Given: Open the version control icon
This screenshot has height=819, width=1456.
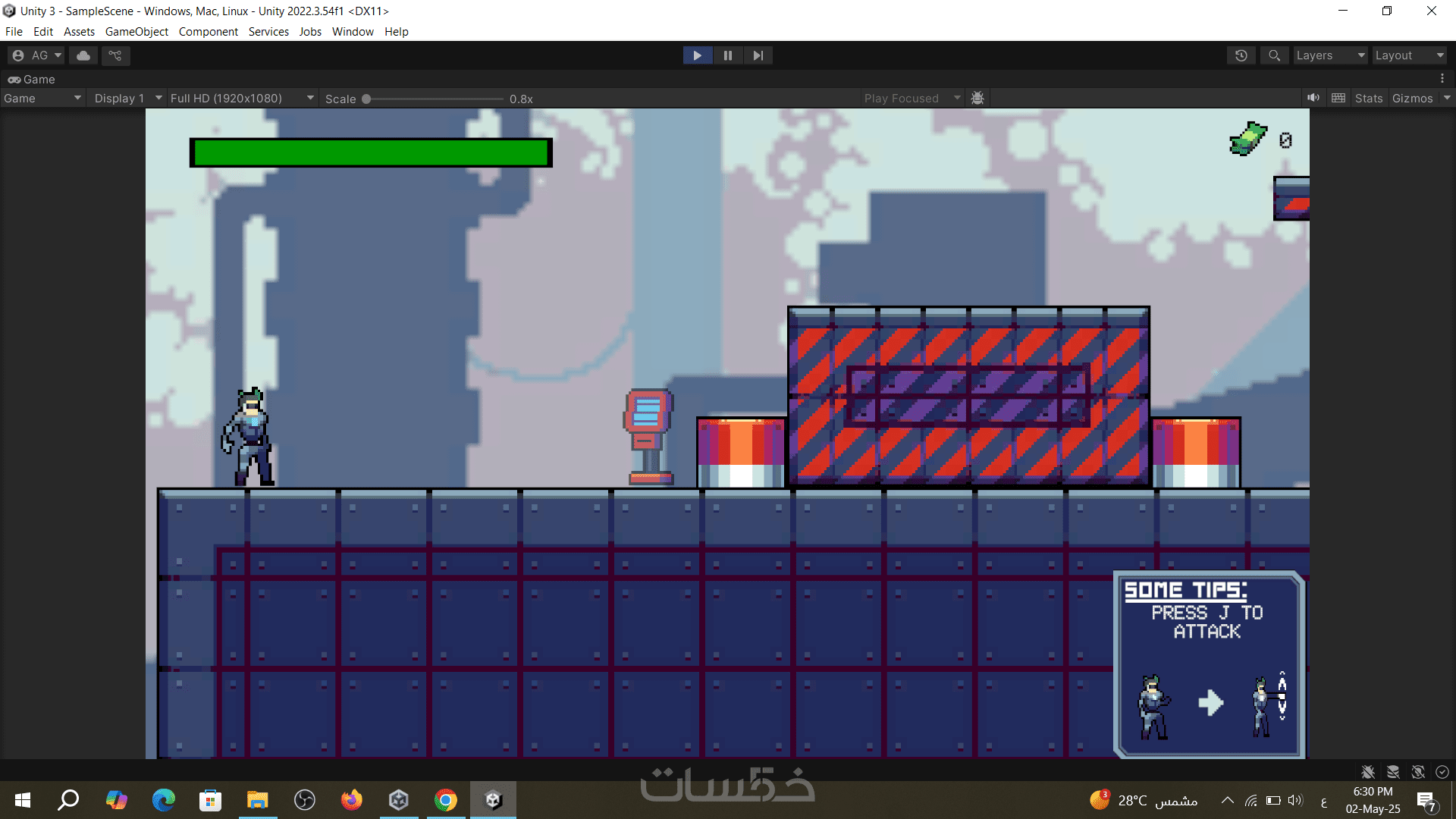Looking at the screenshot, I should click(x=115, y=55).
